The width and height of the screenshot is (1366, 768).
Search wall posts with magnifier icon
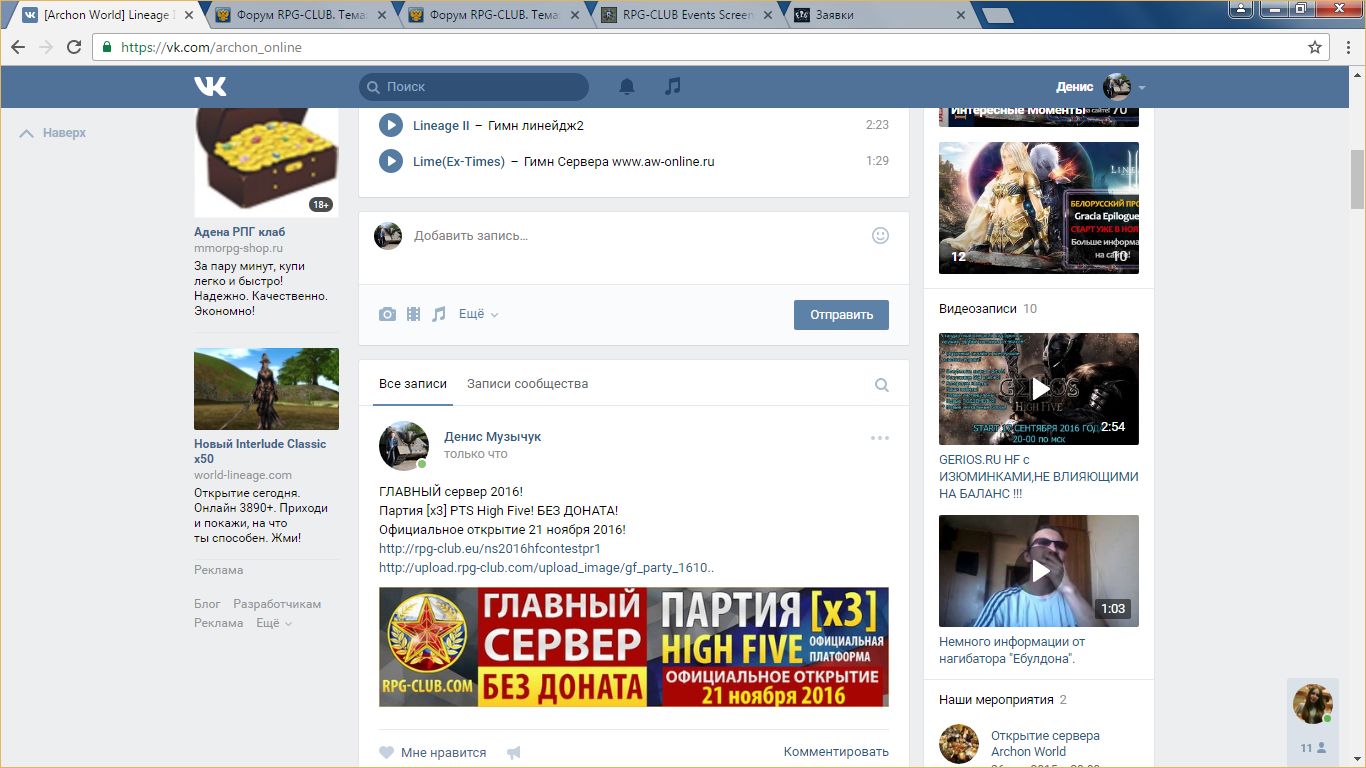point(882,385)
